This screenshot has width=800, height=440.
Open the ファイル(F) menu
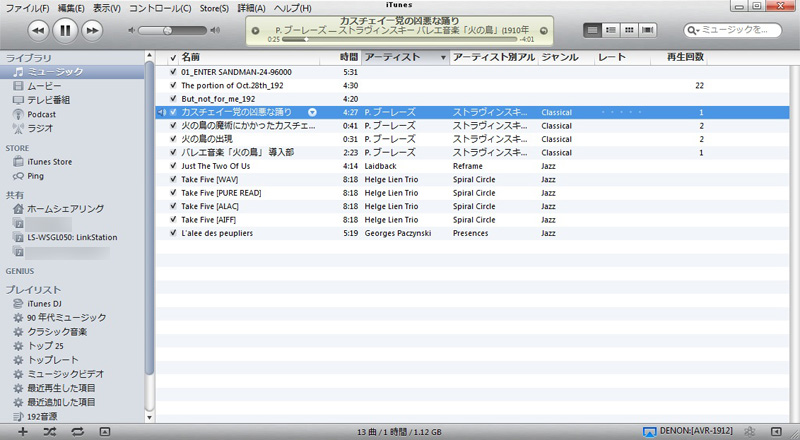[27, 8]
